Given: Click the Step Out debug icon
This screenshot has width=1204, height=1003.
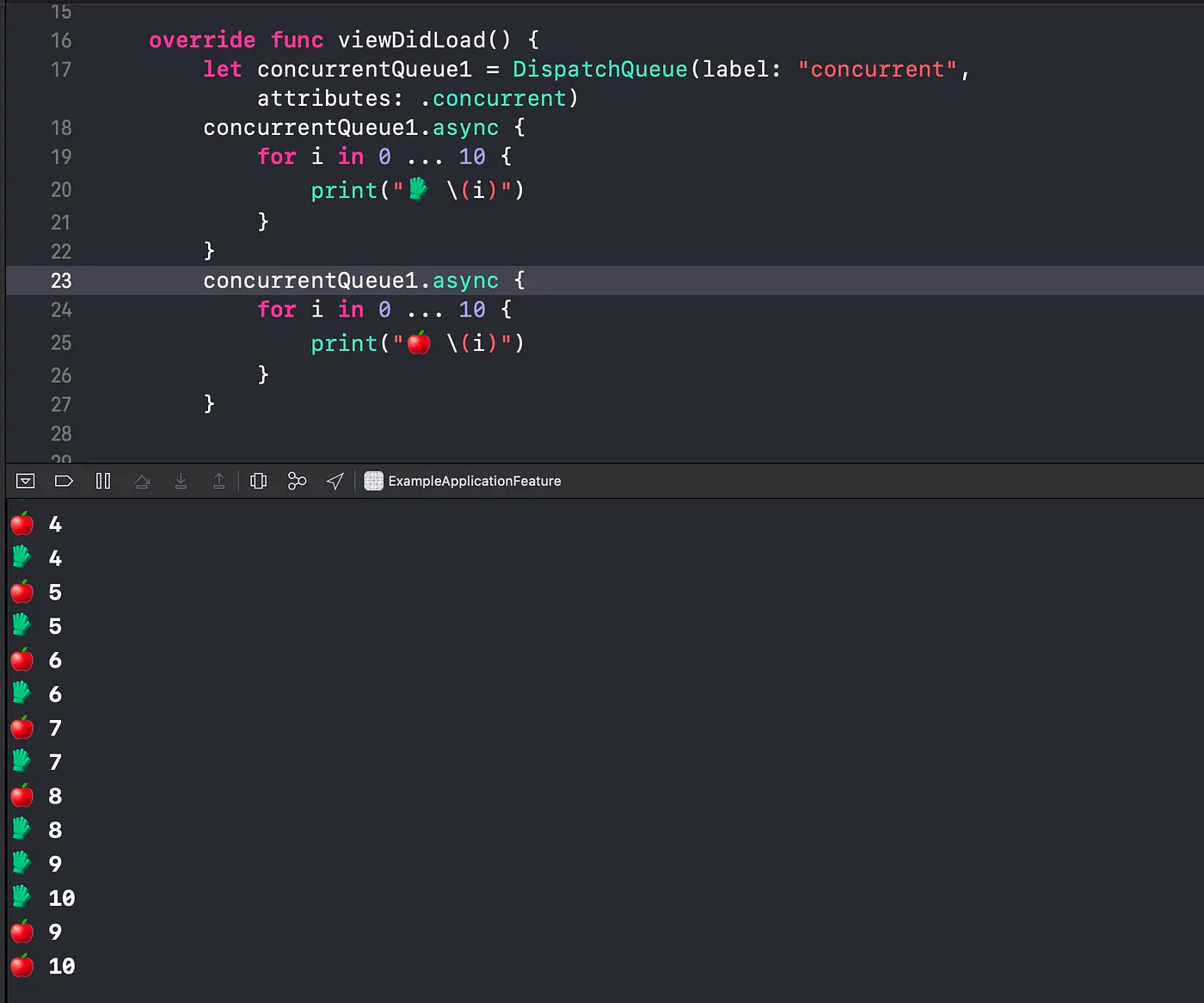Looking at the screenshot, I should click(219, 481).
